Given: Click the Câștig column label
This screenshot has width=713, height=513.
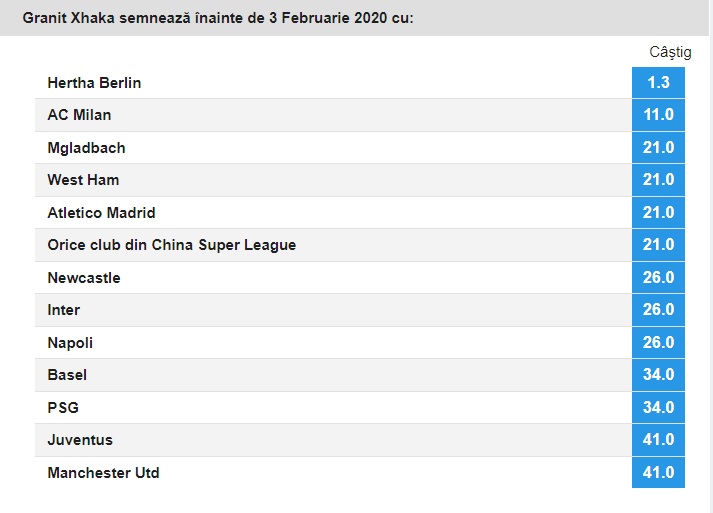Looking at the screenshot, I should (664, 52).
